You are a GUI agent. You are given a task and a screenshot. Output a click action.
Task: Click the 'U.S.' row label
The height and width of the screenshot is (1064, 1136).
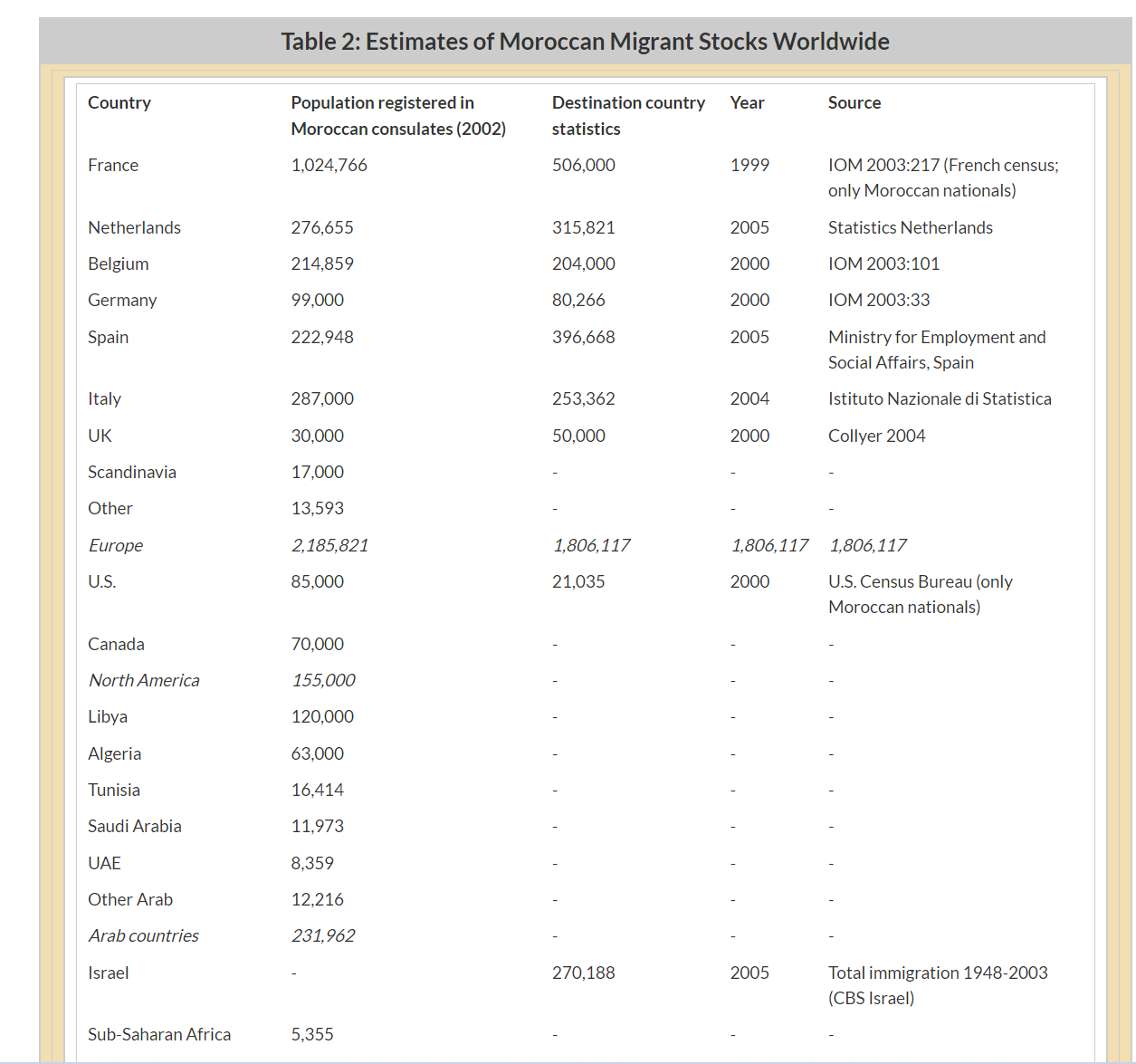pyautogui.click(x=101, y=581)
